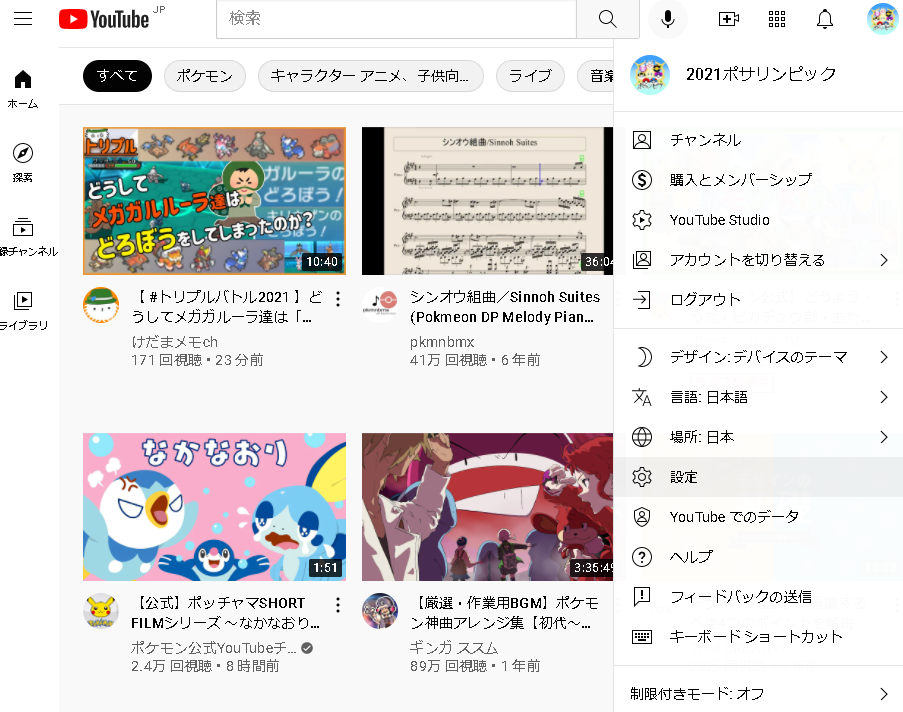
Task: Click the keyboard icon for ショートカット
Action: 642,637
